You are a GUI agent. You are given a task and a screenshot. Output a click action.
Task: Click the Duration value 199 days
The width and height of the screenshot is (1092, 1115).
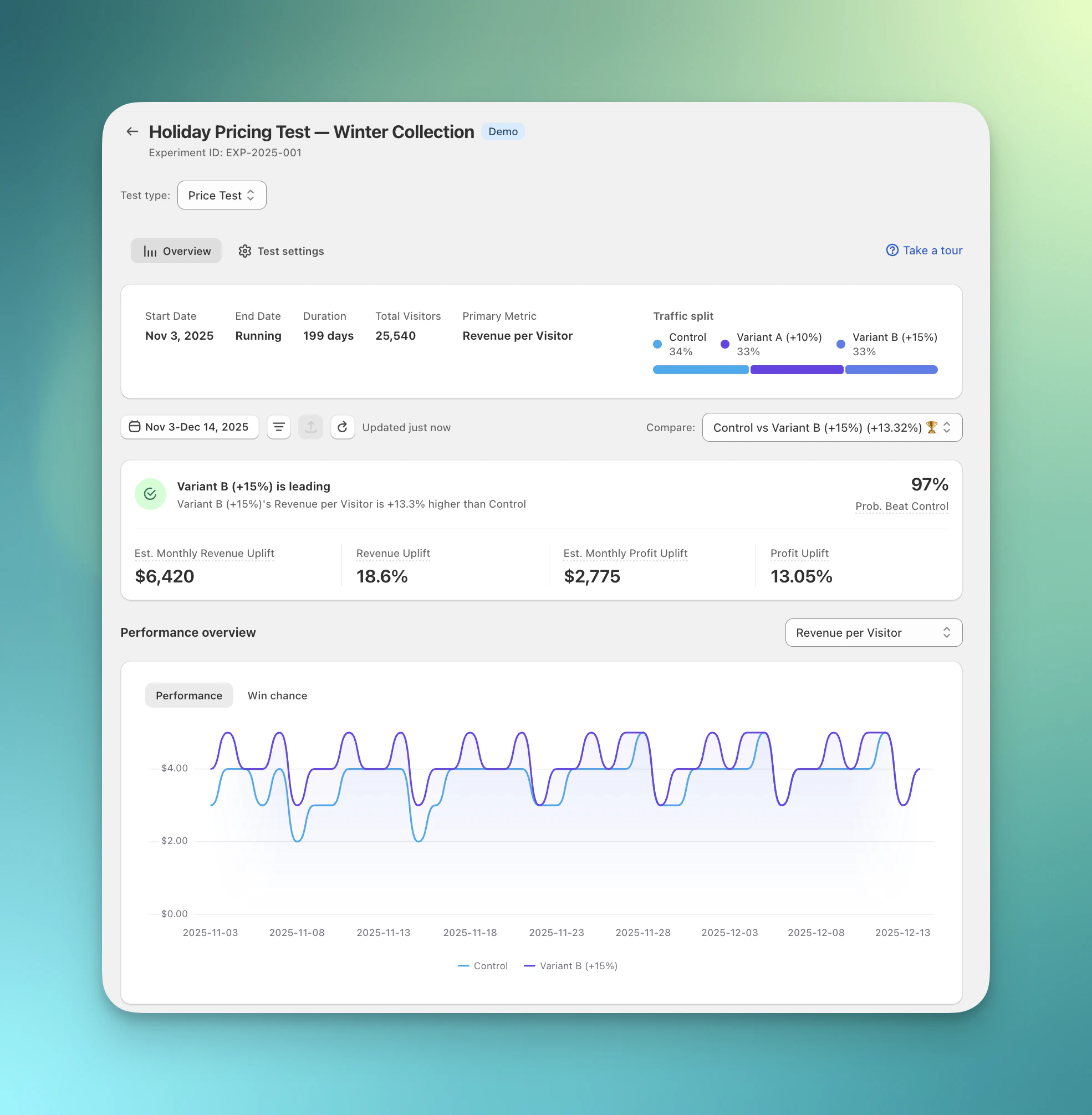328,336
